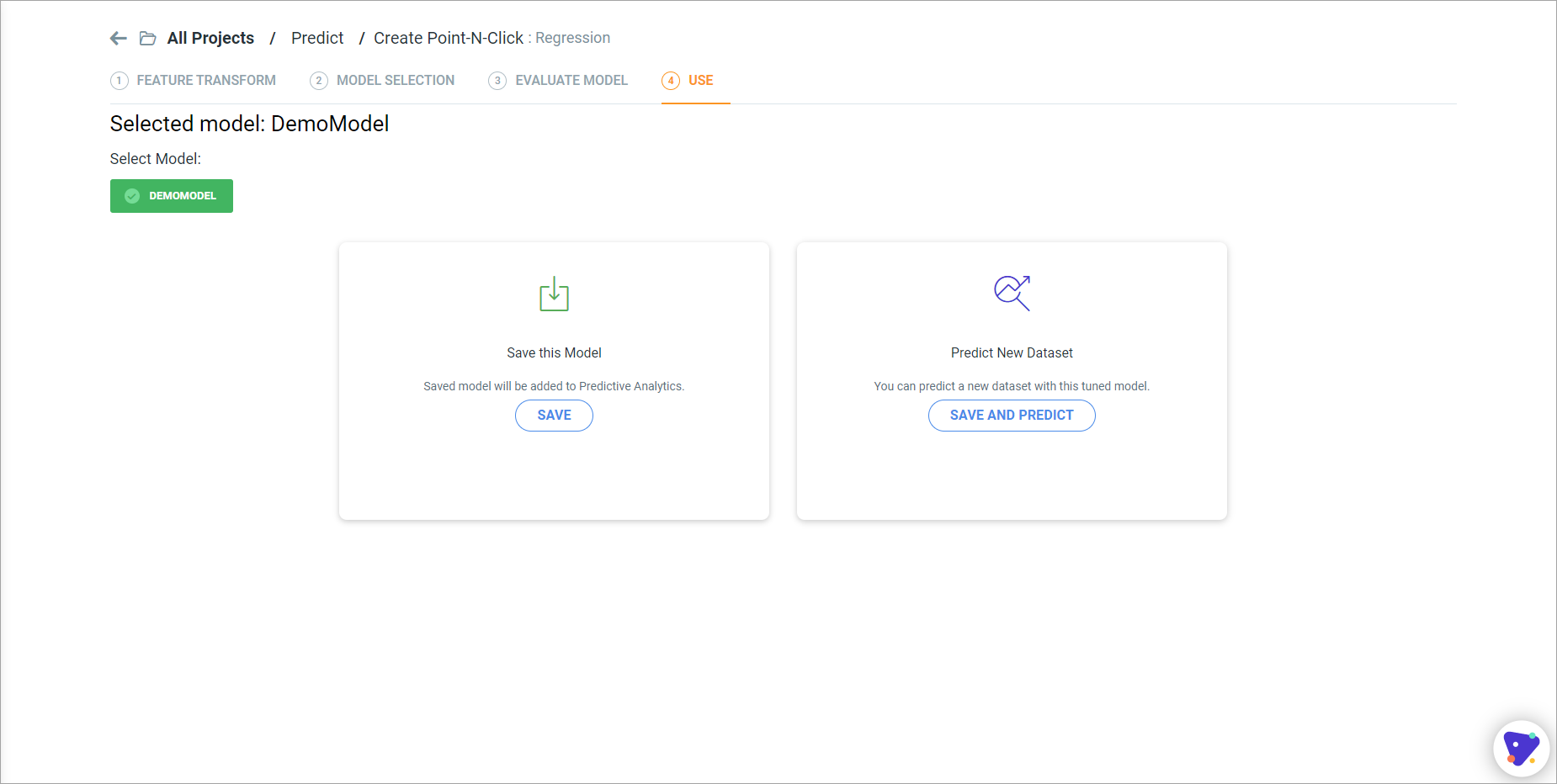Select the Use step tab
Screen dimensions: 1557x784
tap(695, 81)
